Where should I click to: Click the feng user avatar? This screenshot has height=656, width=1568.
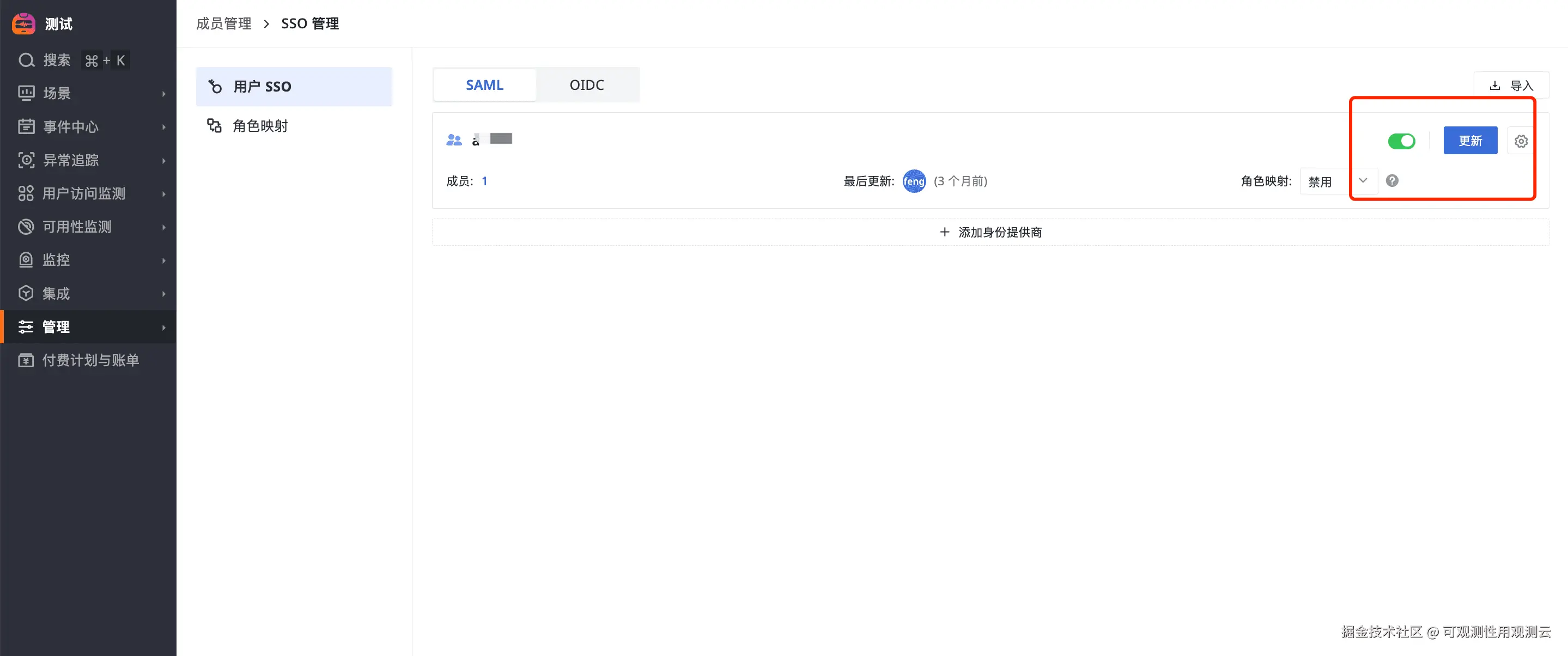point(913,181)
